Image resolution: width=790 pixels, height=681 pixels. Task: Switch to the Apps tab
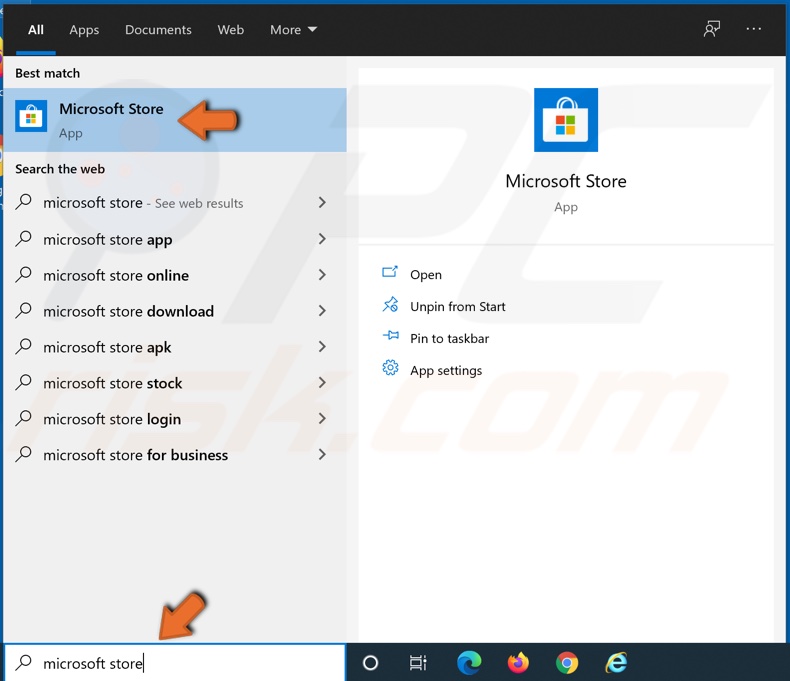[x=84, y=30]
